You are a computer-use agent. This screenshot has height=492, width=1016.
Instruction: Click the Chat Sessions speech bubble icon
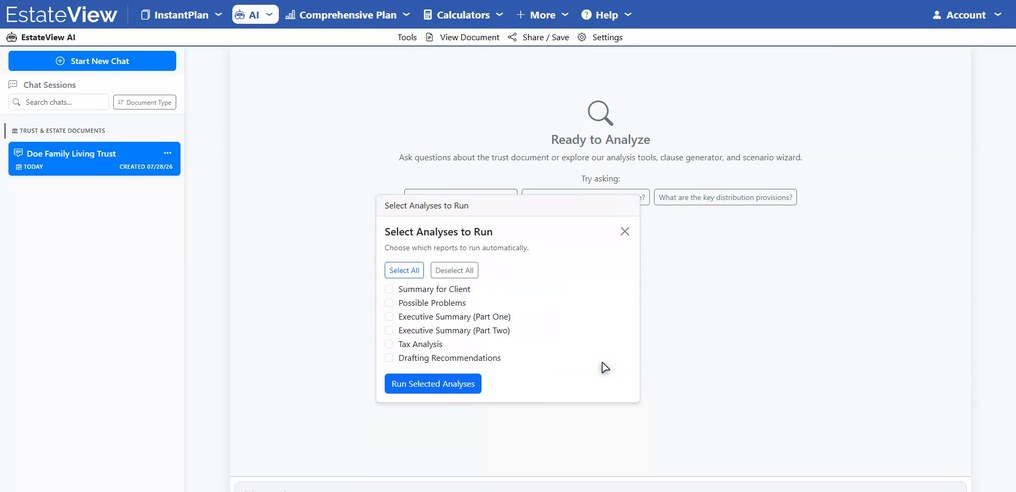click(x=13, y=85)
